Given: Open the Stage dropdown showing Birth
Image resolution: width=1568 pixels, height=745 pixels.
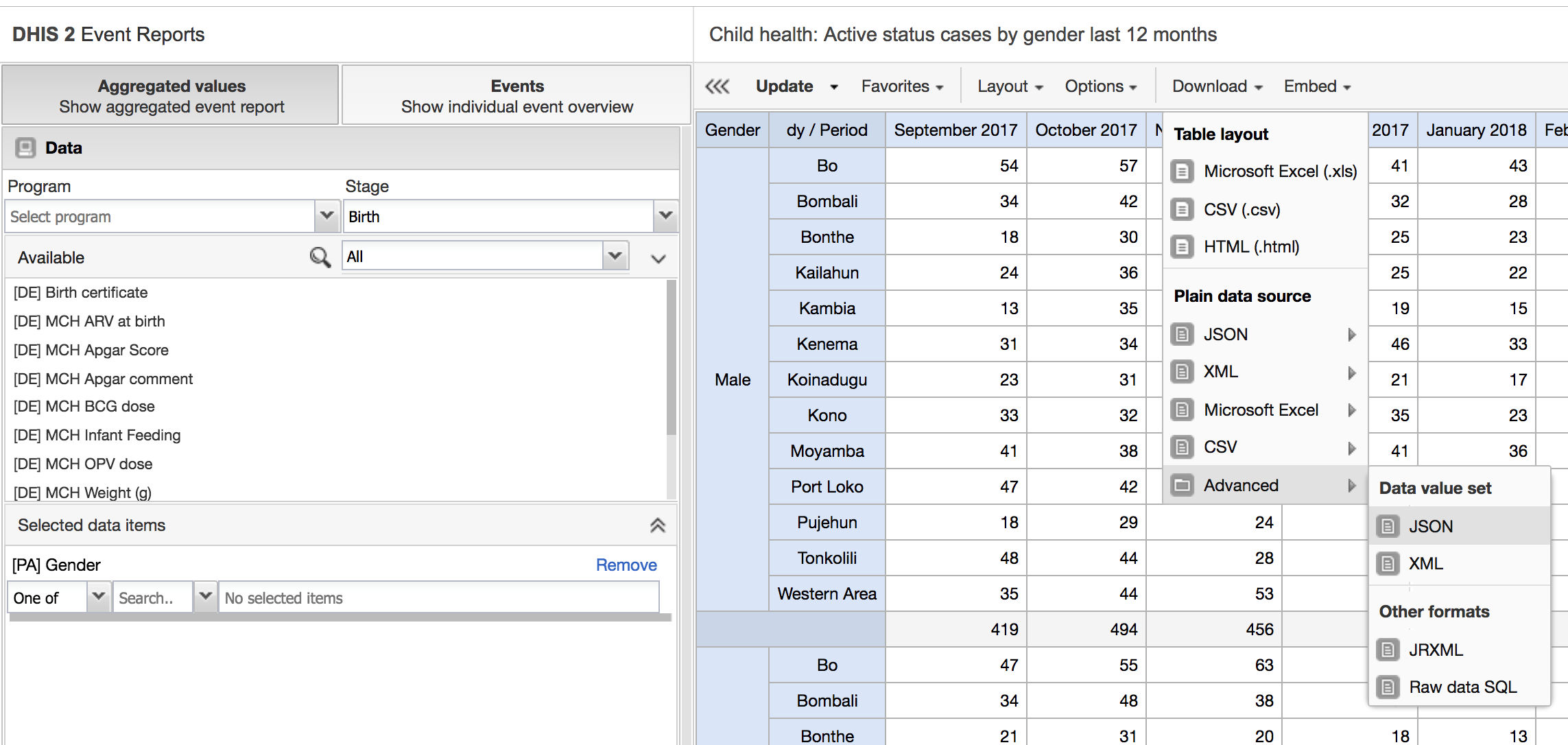Looking at the screenshot, I should click(x=665, y=216).
